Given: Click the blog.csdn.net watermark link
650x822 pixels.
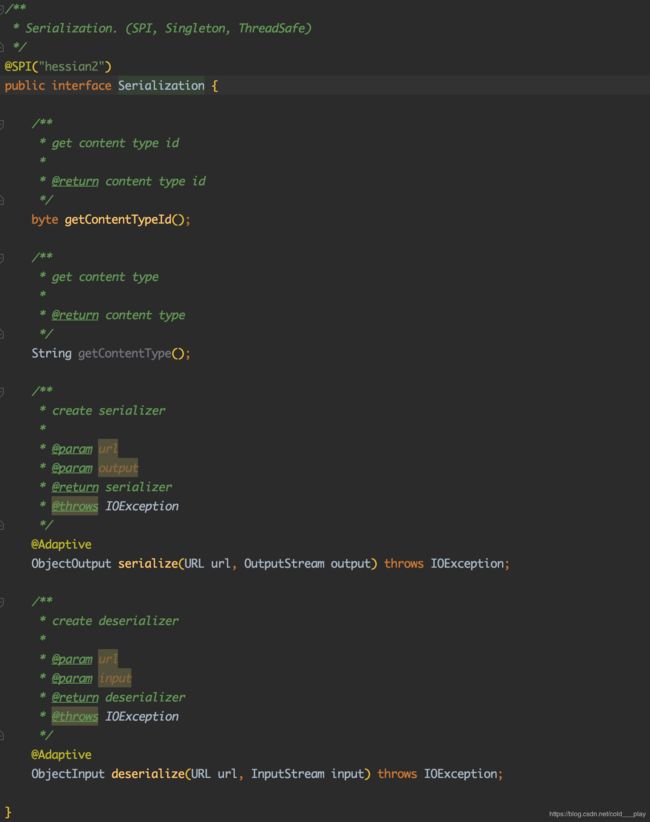Looking at the screenshot, I should pyautogui.click(x=597, y=814).
